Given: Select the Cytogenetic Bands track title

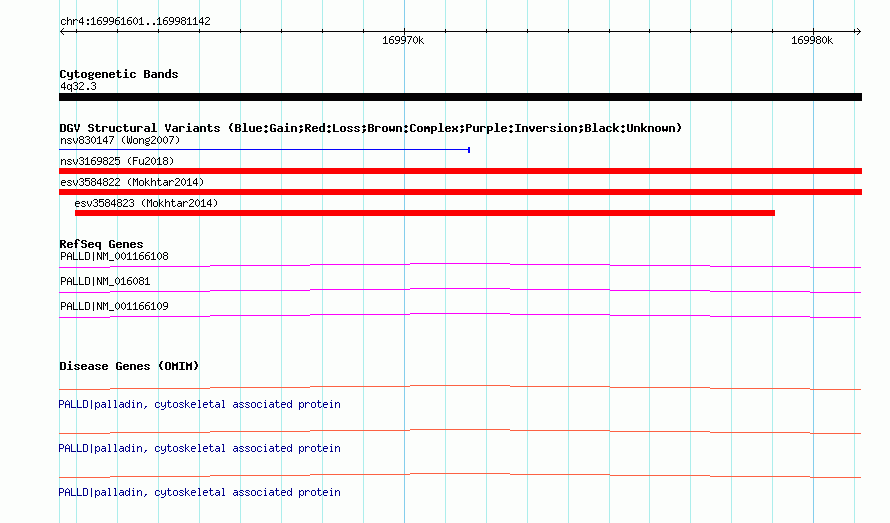Looking at the screenshot, I should point(119,74).
